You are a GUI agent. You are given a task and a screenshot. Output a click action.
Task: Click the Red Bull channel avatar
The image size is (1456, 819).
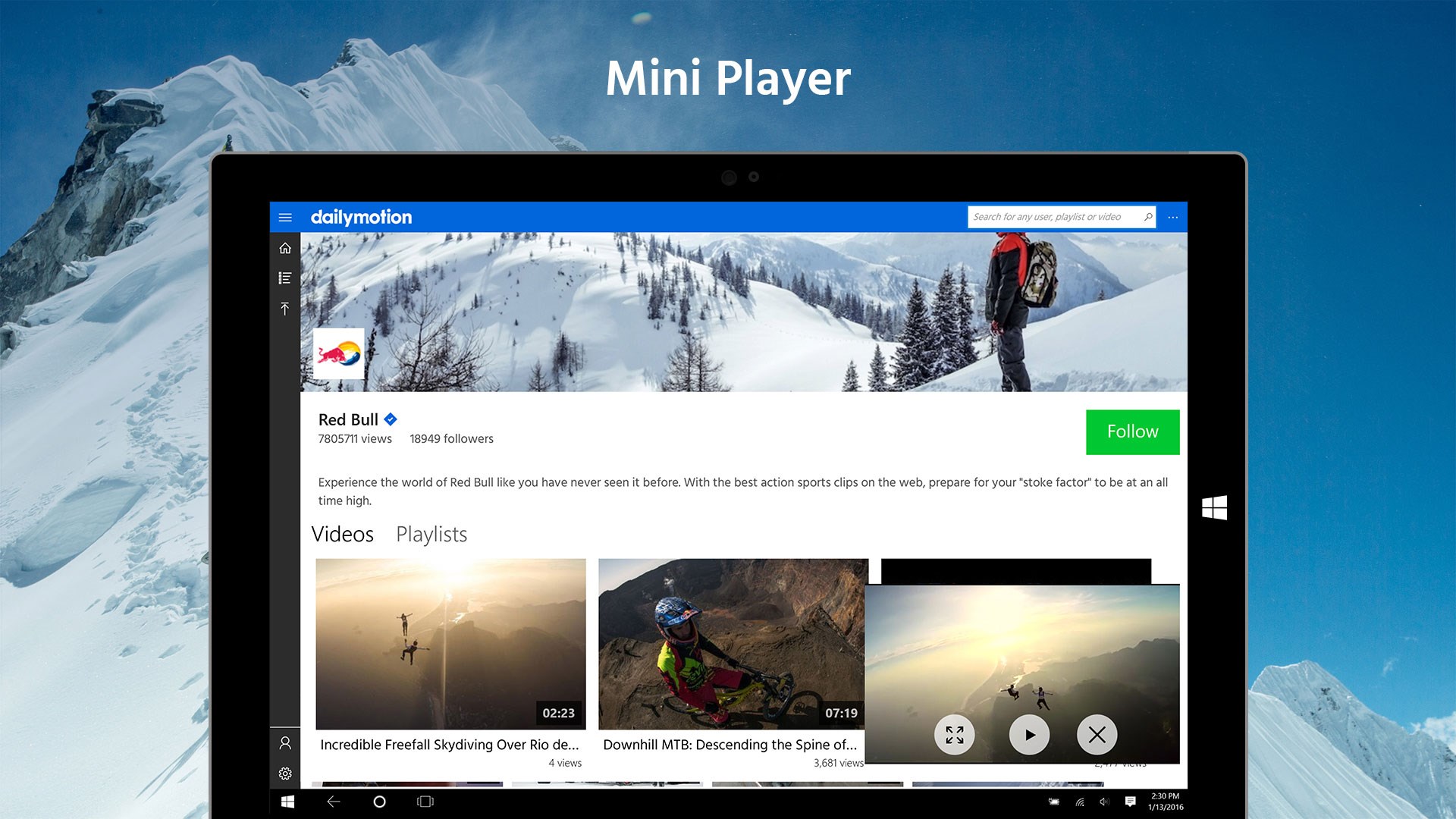click(x=339, y=353)
